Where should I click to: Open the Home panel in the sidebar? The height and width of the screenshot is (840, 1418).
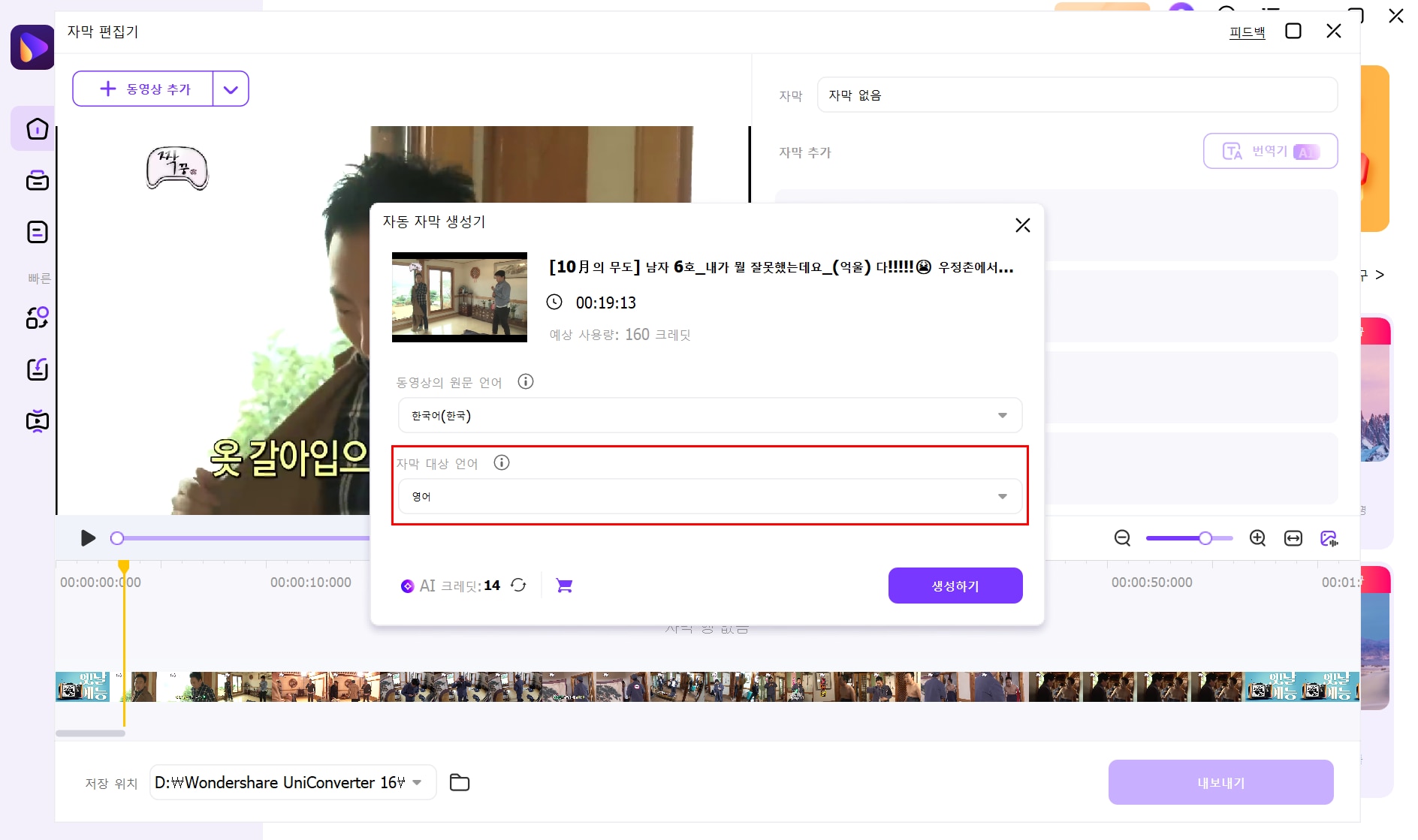pos(37,128)
